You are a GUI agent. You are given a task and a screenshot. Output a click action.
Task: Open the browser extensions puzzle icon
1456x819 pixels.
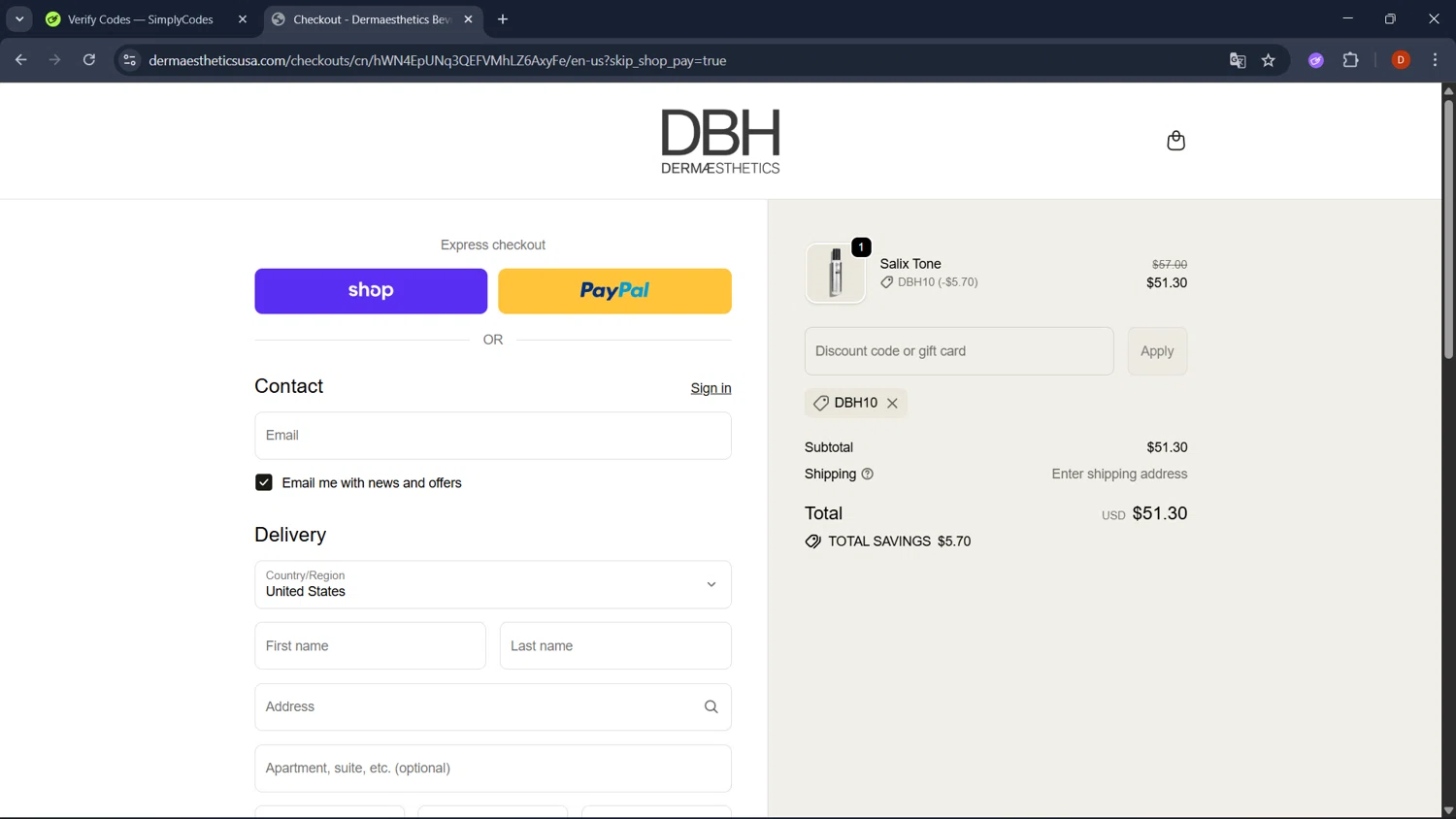click(1350, 60)
